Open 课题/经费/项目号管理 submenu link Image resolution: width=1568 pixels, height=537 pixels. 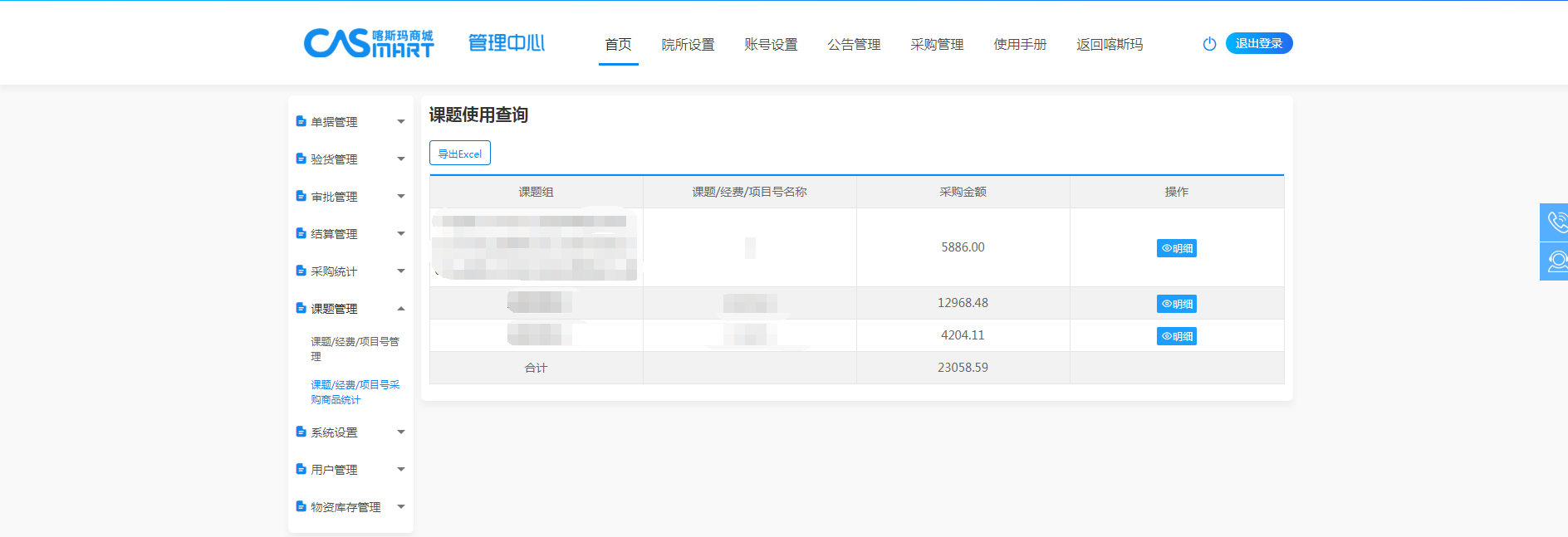(355, 349)
